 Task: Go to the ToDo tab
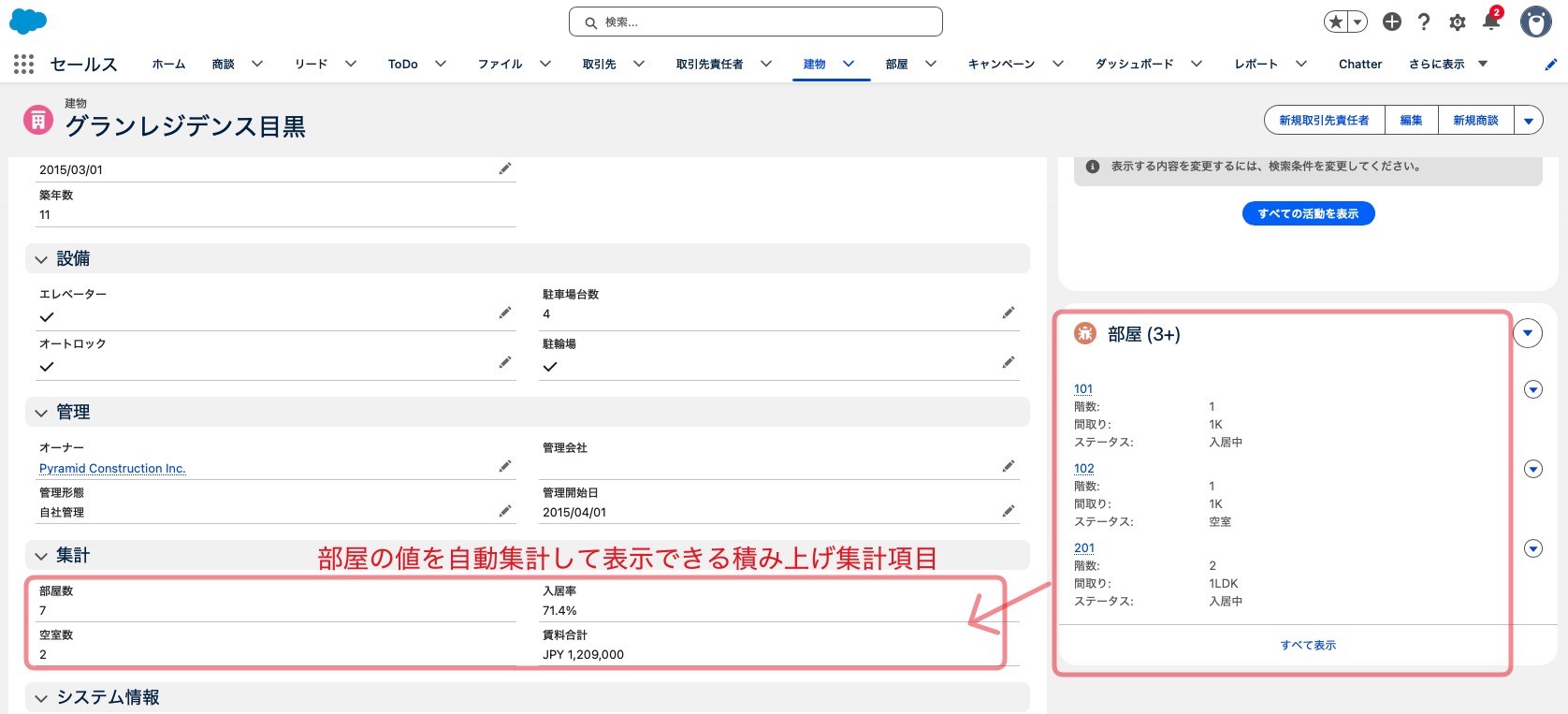[403, 64]
